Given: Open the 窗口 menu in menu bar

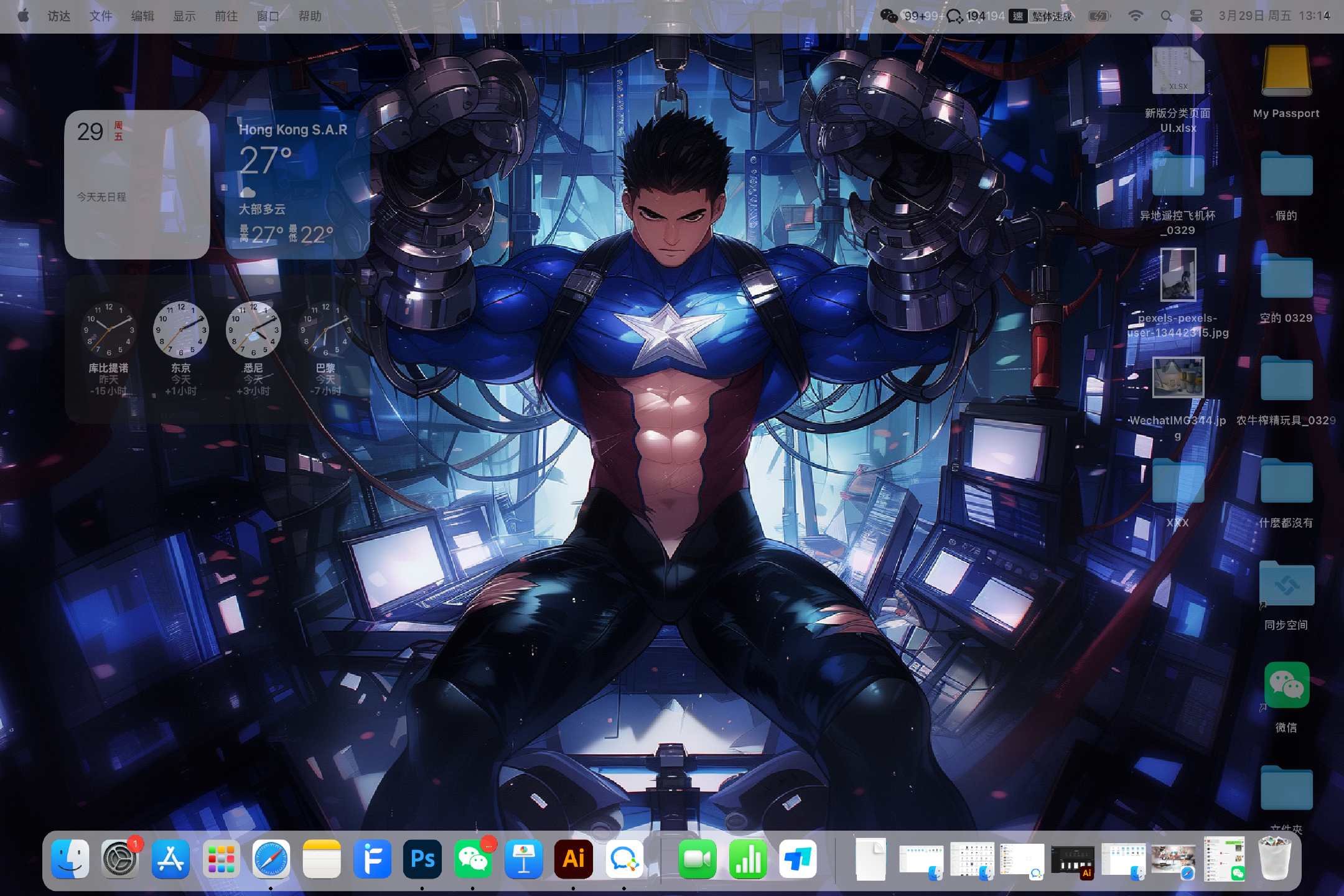Looking at the screenshot, I should point(268,16).
